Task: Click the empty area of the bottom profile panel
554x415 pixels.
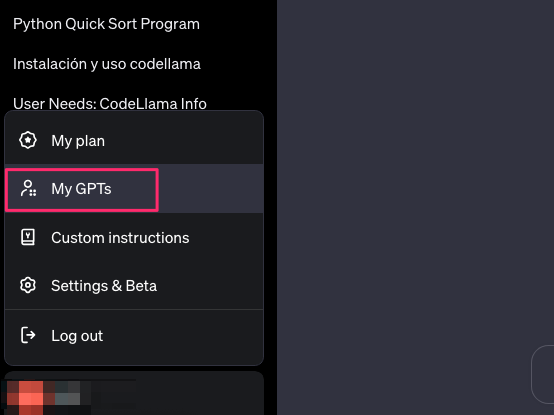Action: [198, 394]
